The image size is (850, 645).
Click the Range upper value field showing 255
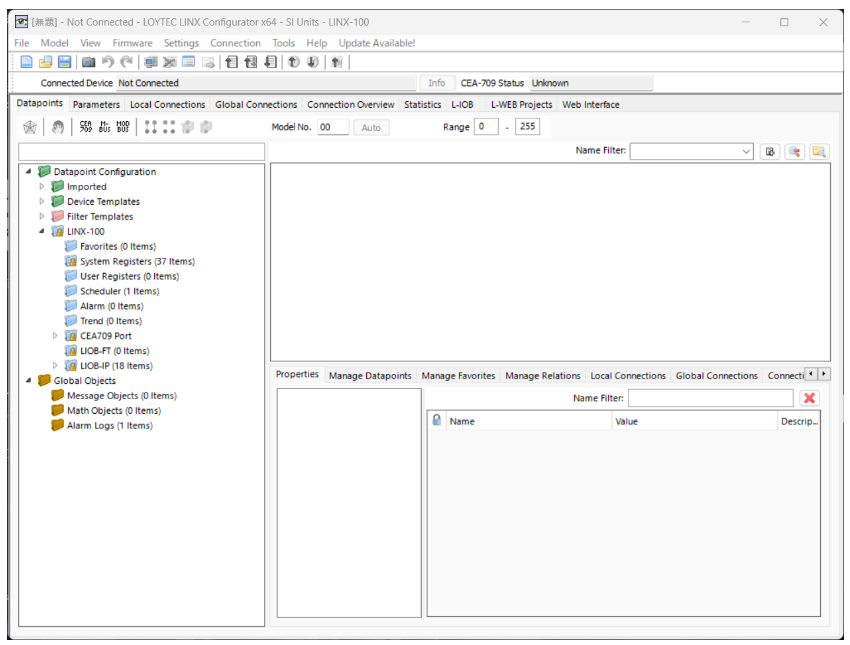pyautogui.click(x=527, y=127)
